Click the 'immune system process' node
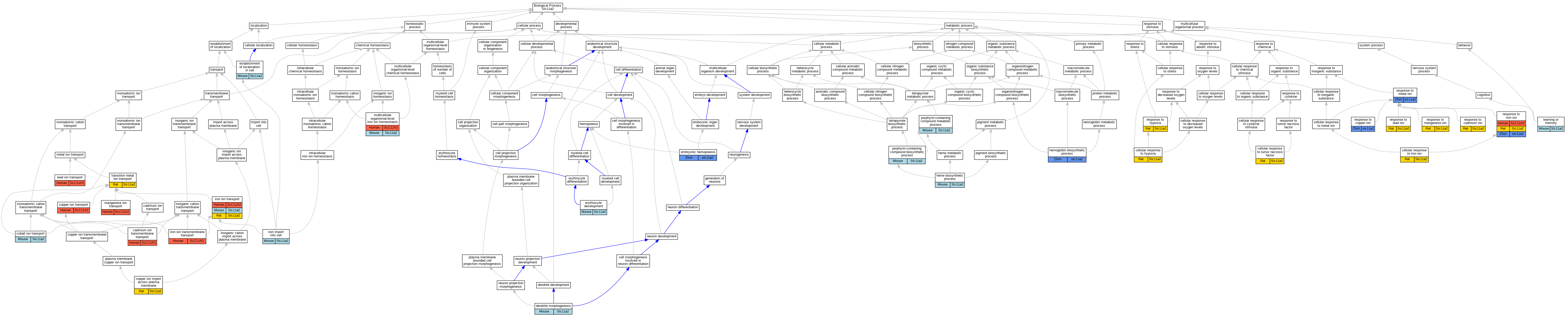1568x317 pixels. click(478, 26)
